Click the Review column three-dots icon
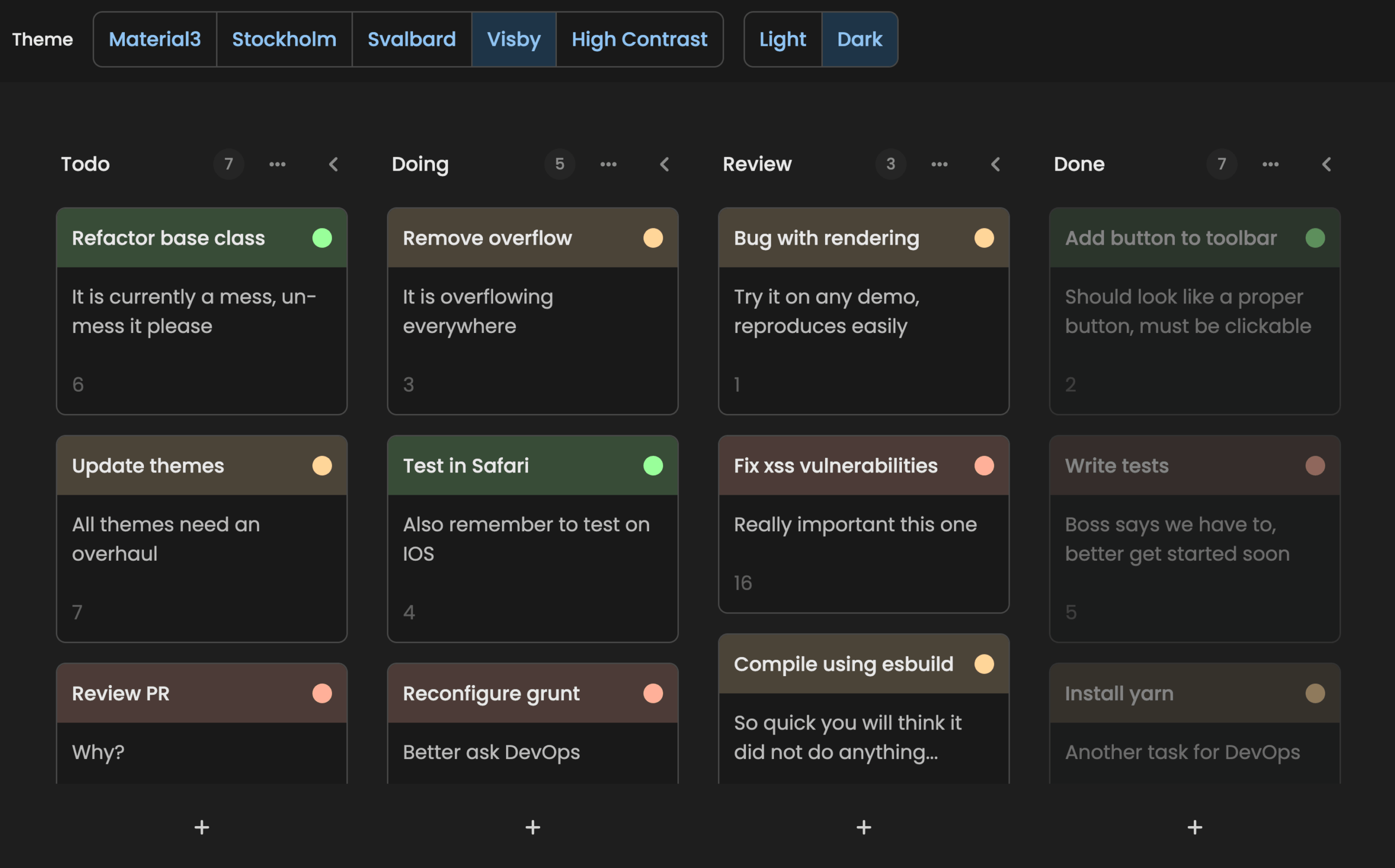Viewport: 1395px width, 868px height. pyautogui.click(x=939, y=164)
